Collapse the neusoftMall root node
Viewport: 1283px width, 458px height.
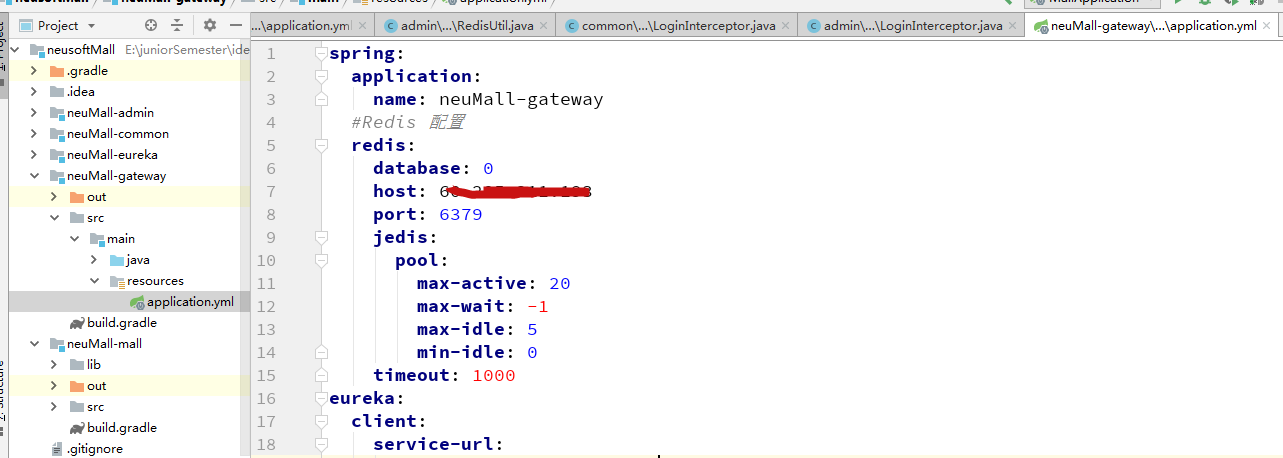tap(16, 50)
